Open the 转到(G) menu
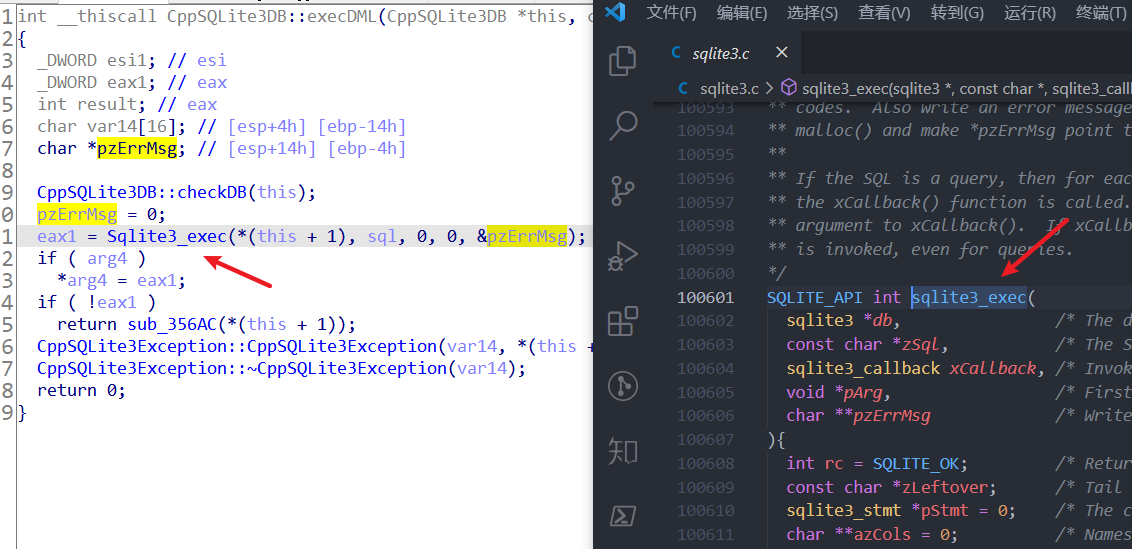 point(957,12)
